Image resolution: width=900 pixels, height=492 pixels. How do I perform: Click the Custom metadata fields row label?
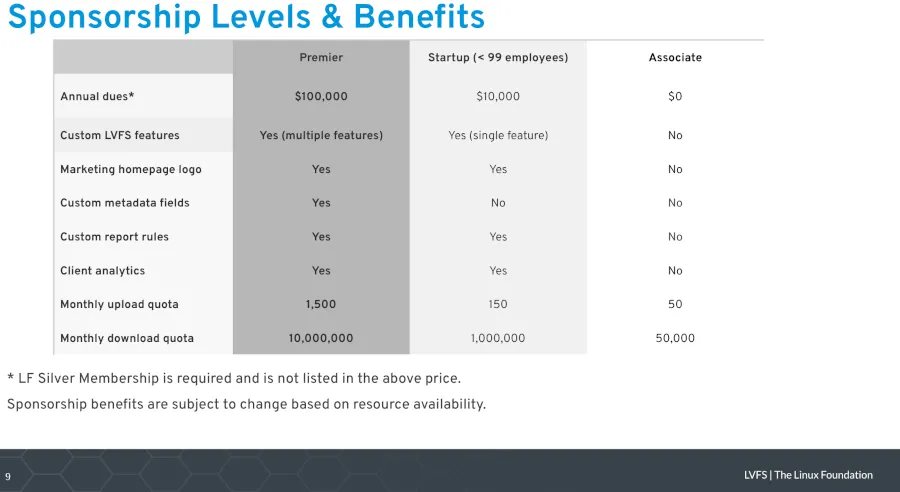[x=125, y=203]
